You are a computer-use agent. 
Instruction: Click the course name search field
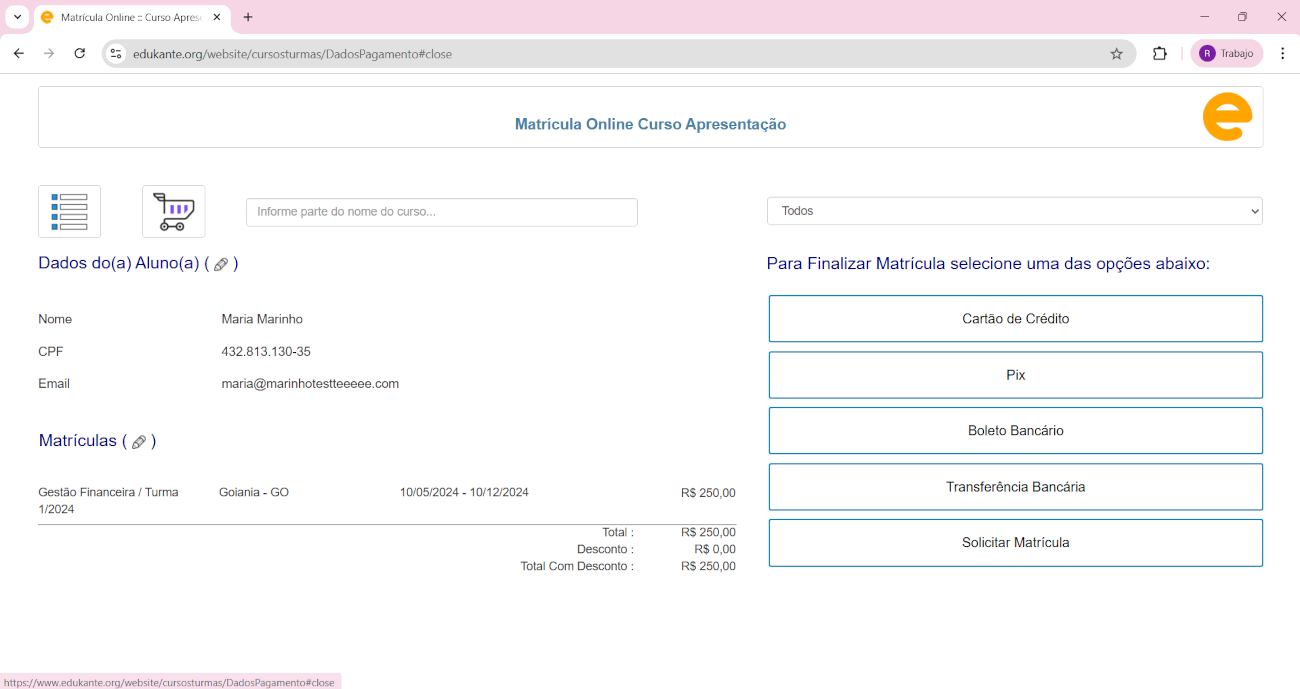(x=441, y=212)
